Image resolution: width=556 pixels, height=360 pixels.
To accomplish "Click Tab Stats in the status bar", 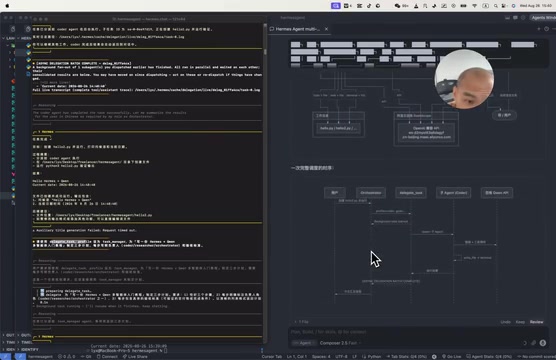I will click(x=406, y=356).
